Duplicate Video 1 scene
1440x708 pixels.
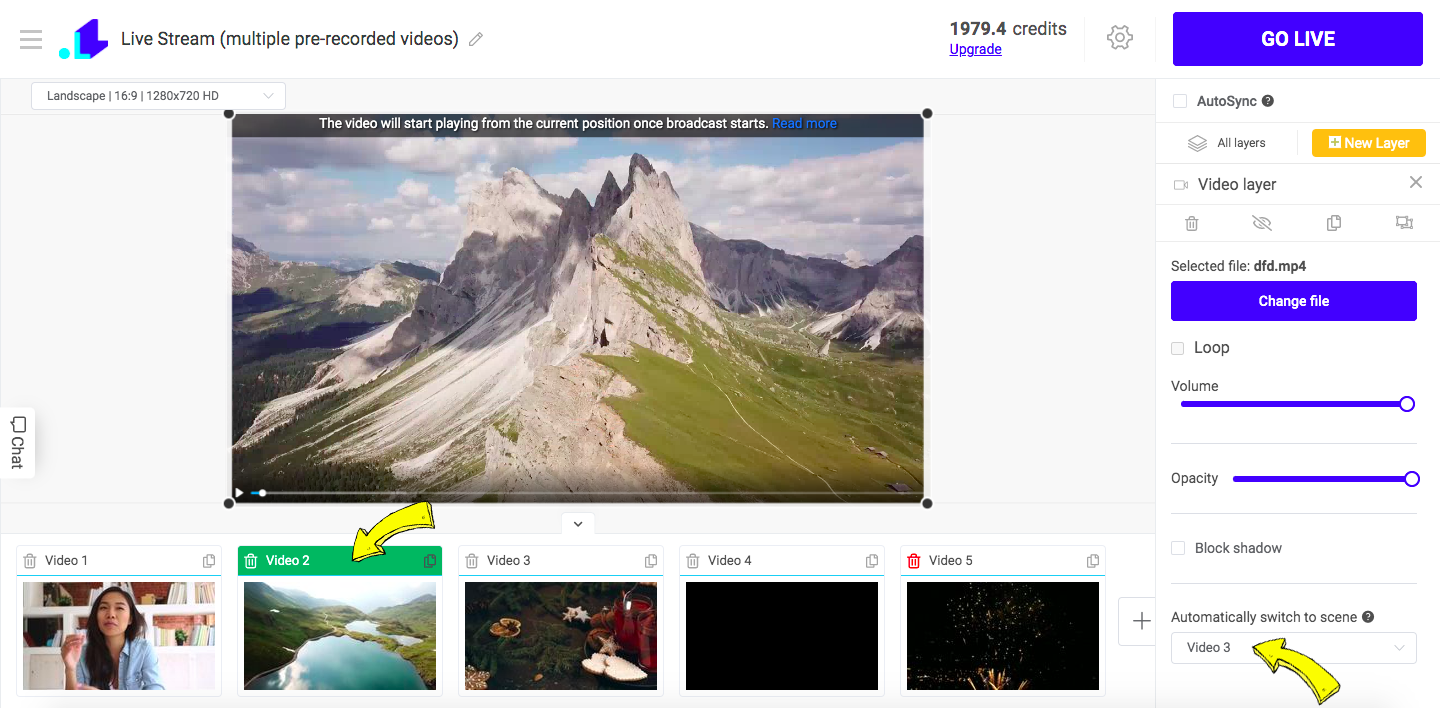tap(209, 561)
